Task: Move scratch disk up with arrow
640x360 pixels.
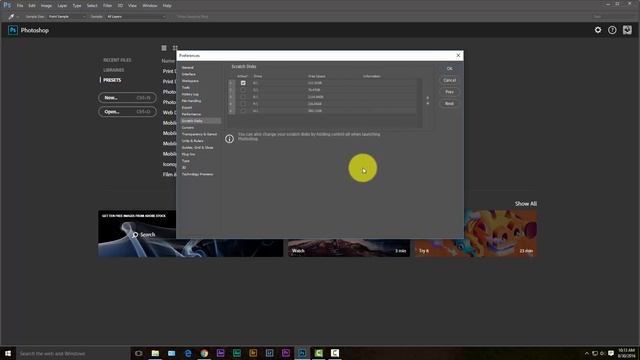Action: [x=428, y=98]
